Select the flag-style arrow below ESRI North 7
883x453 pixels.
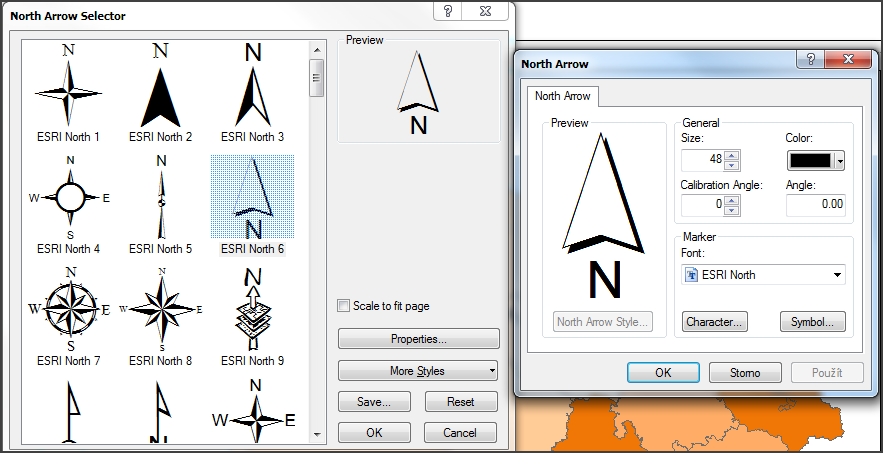(70, 411)
